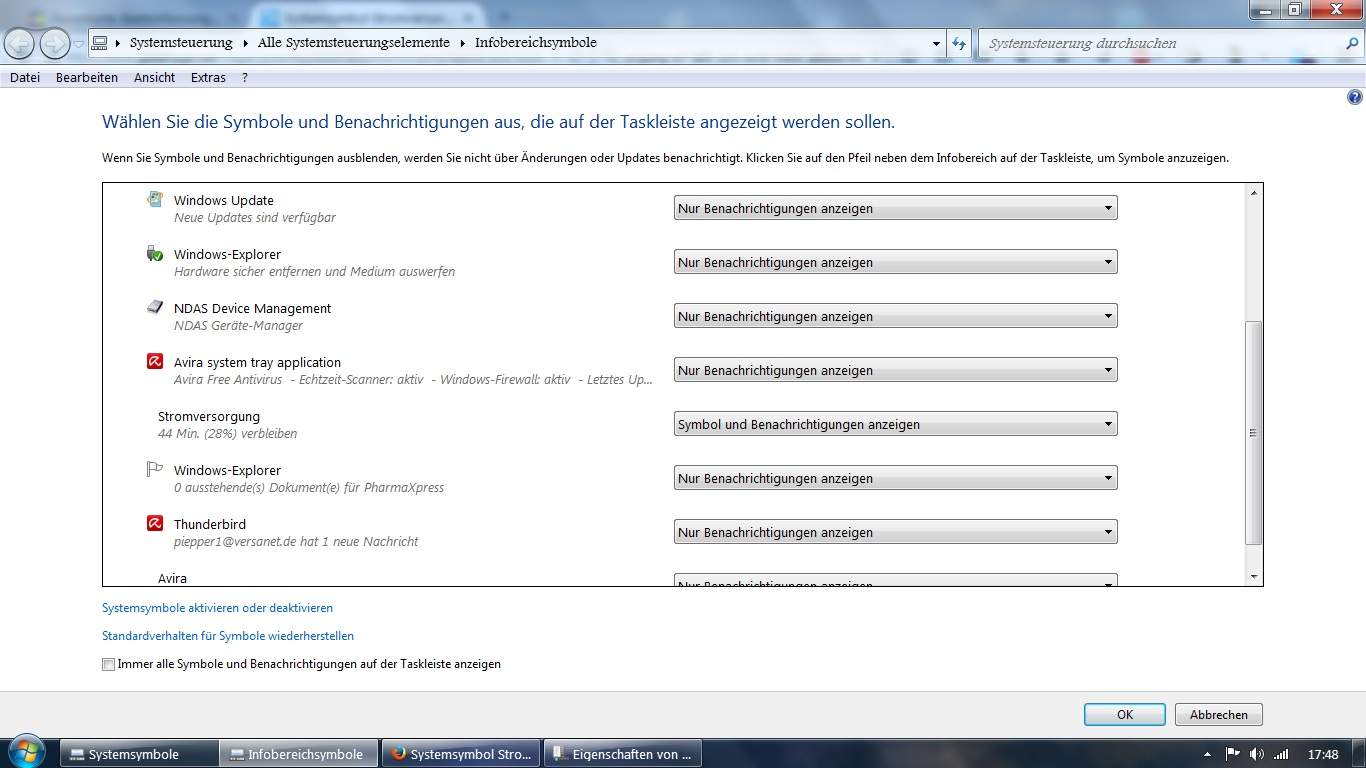Open the Ansicht menu

154,77
